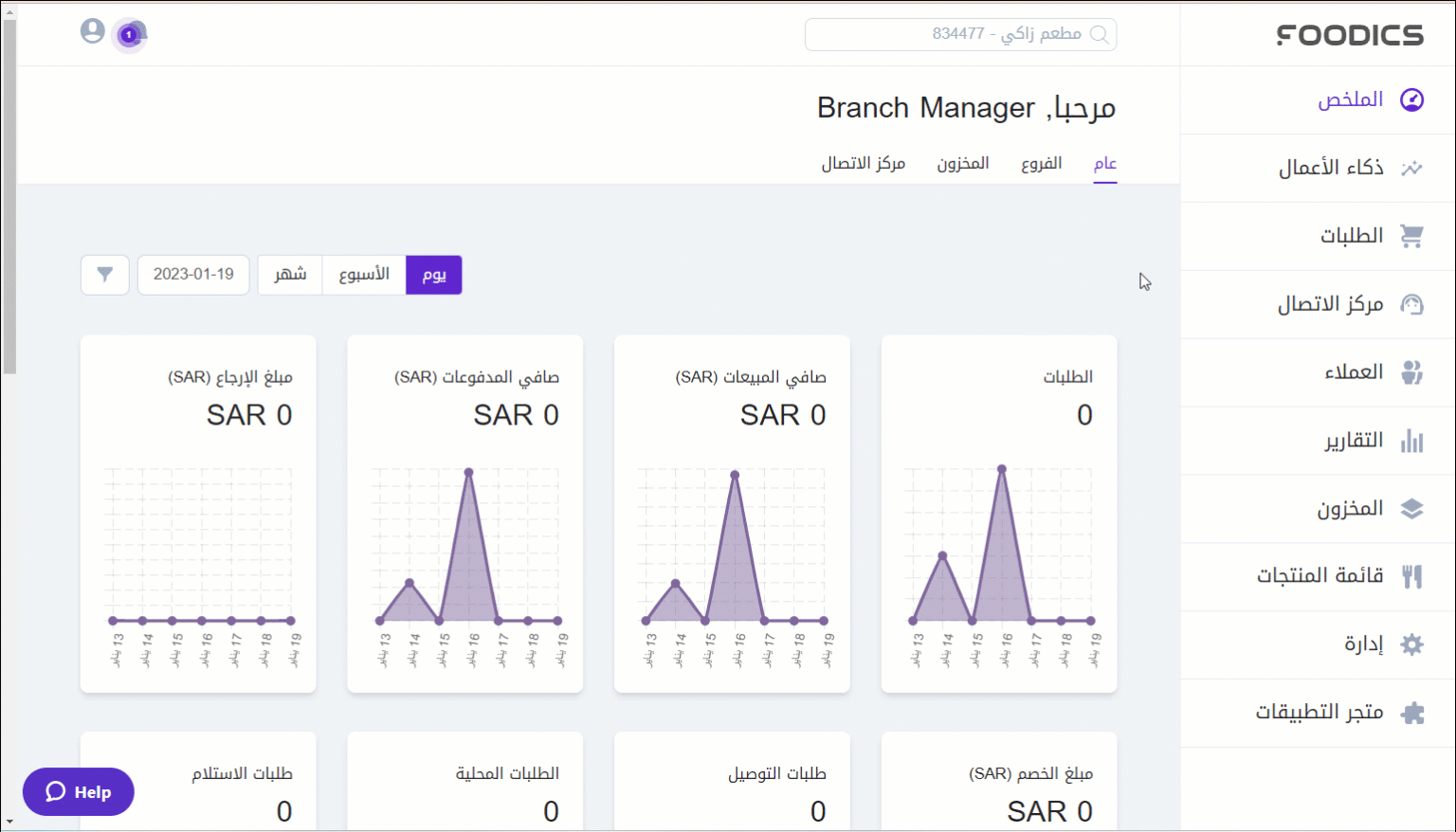Open الطلبات using the shopping cart icon

tap(1412, 235)
